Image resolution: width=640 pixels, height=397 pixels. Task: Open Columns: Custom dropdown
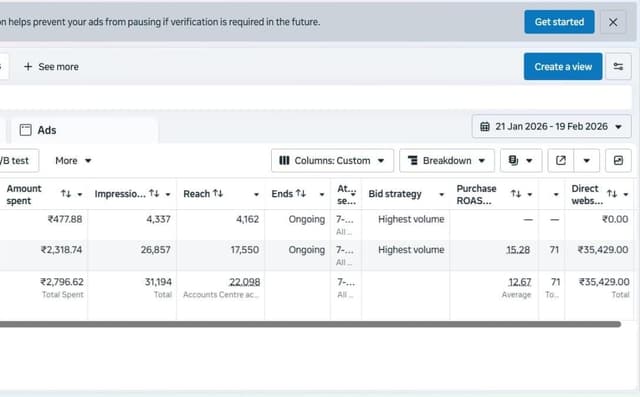click(x=332, y=161)
